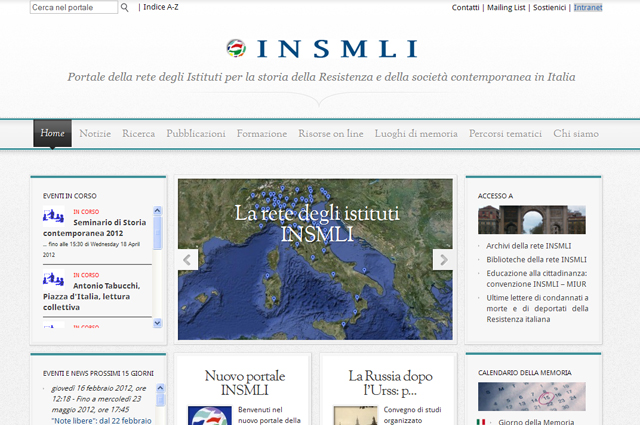Open the Luoghi di memoria menu
Screen dimensions: 640x425
[416, 134]
